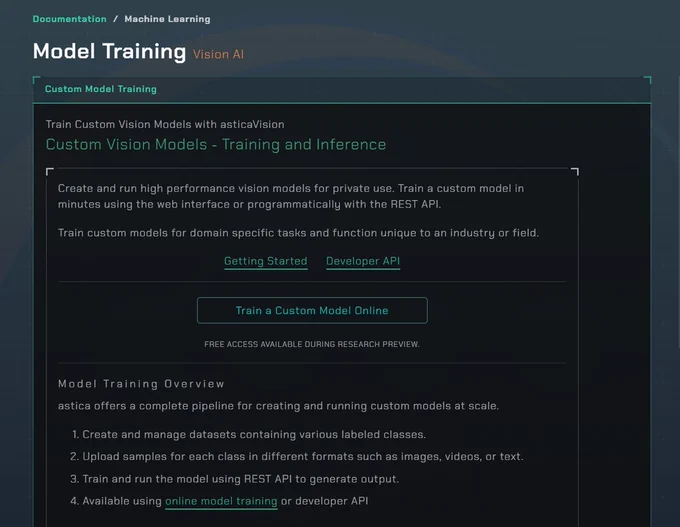Image resolution: width=680 pixels, height=527 pixels.
Task: Open the Getting Started link
Action: coord(265,261)
